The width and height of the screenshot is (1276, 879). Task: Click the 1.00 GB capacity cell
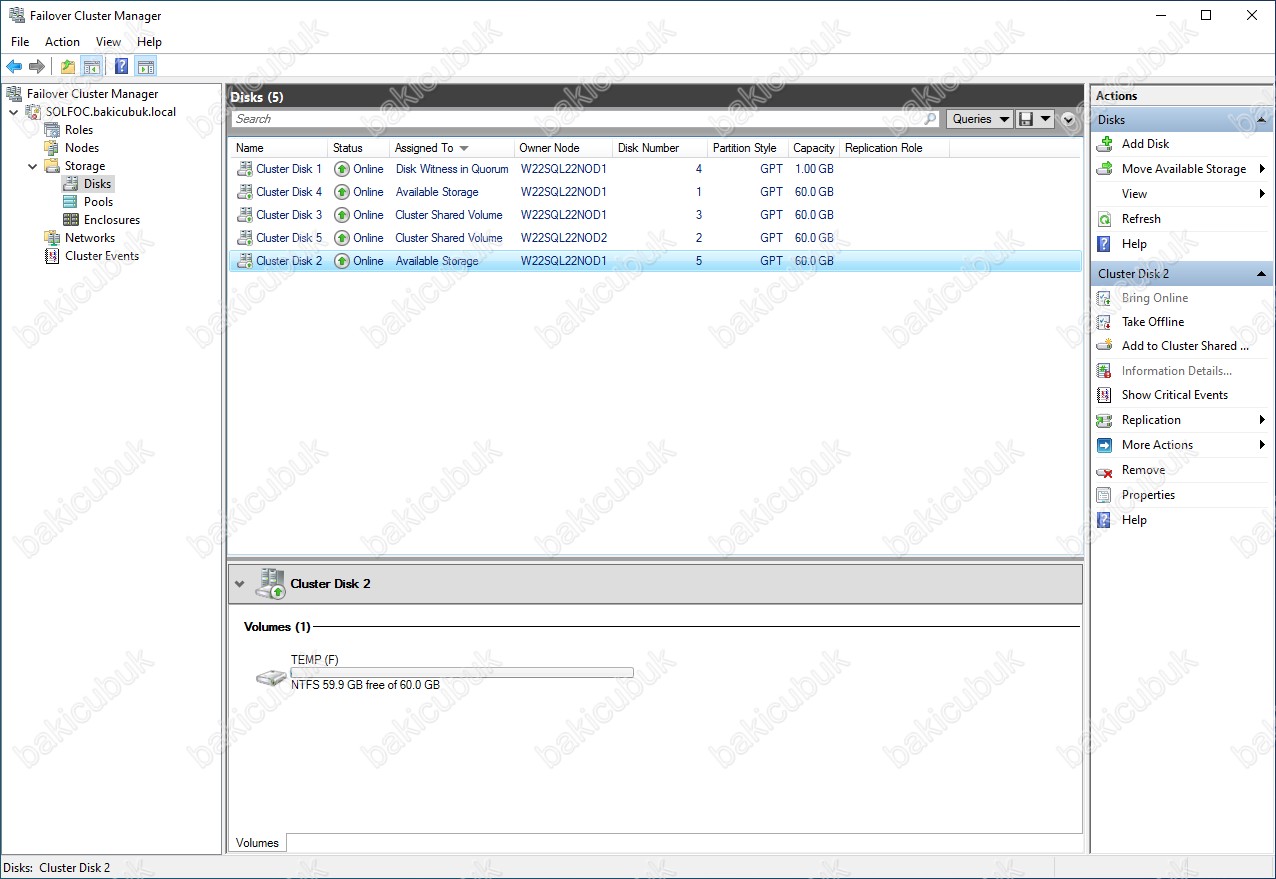pyautogui.click(x=814, y=169)
